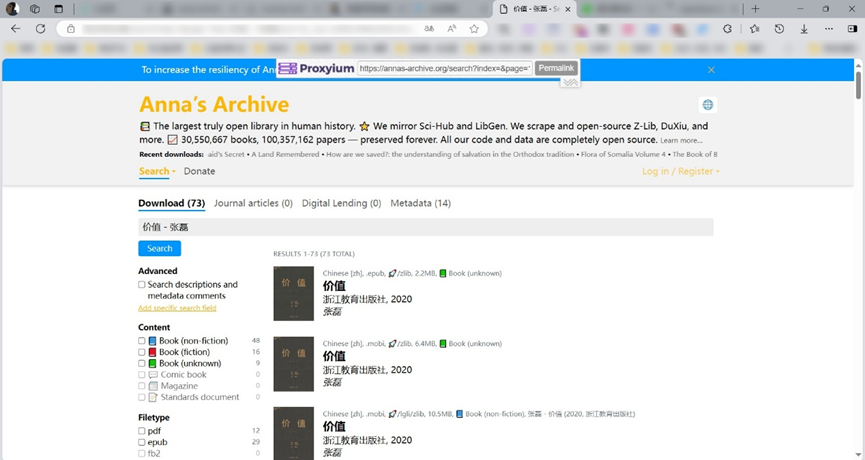
Task: Click the books/papers count statistics text
Action: [263, 140]
